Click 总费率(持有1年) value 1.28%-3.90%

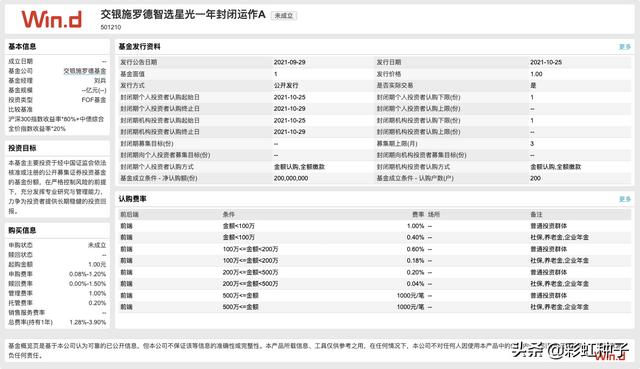[x=87, y=322]
